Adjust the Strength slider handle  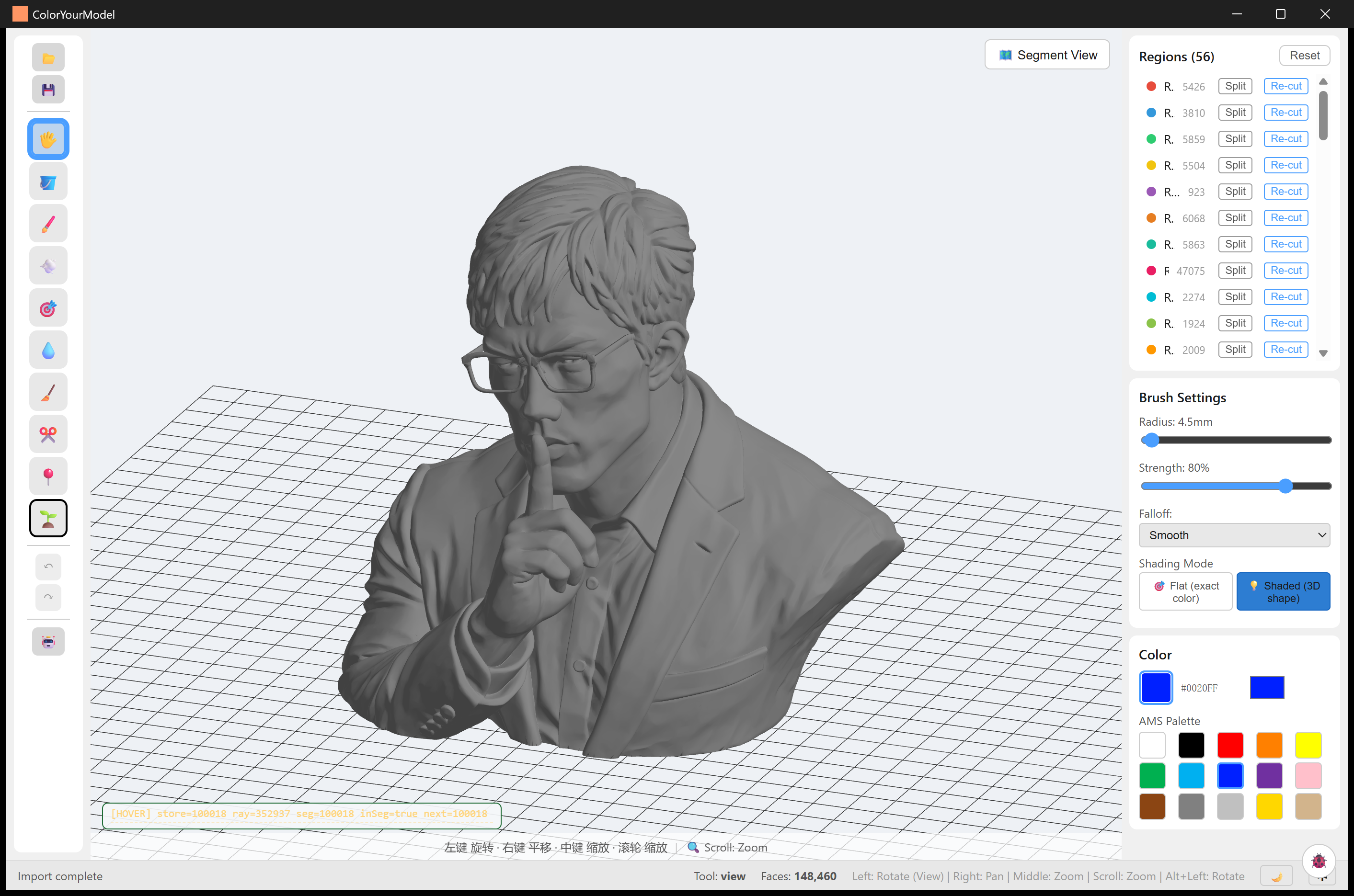coord(1285,486)
